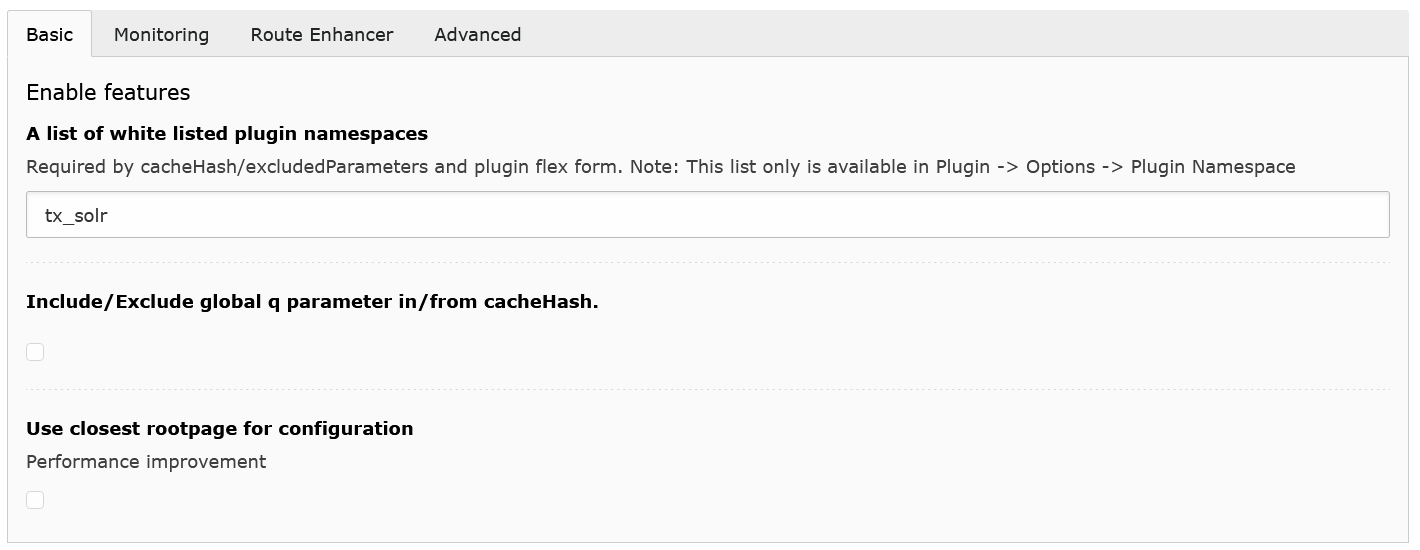Click the dashed separator under the namespaces field
Image resolution: width=1420 pixels, height=550 pixels.
click(707, 263)
